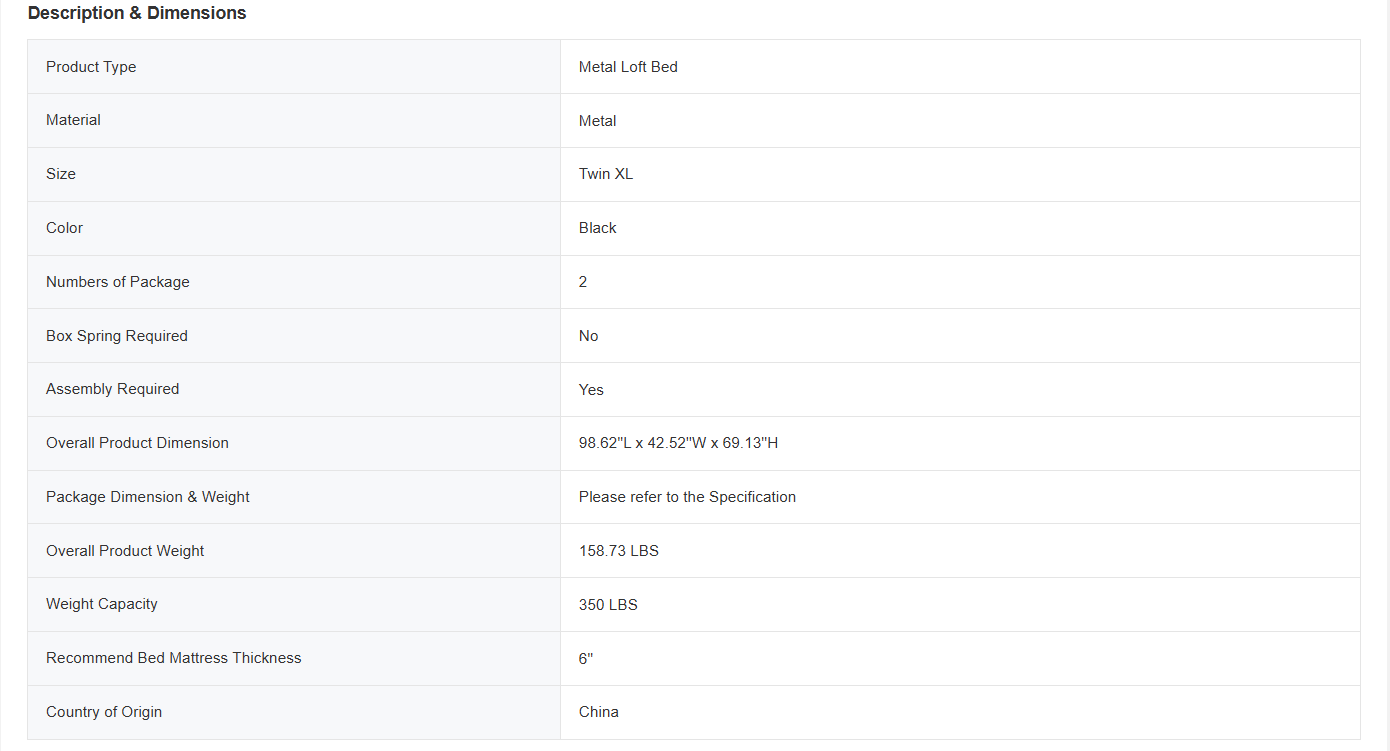The width and height of the screenshot is (1390, 751).
Task: Click the Overall Product Dimension label
Action: (137, 443)
